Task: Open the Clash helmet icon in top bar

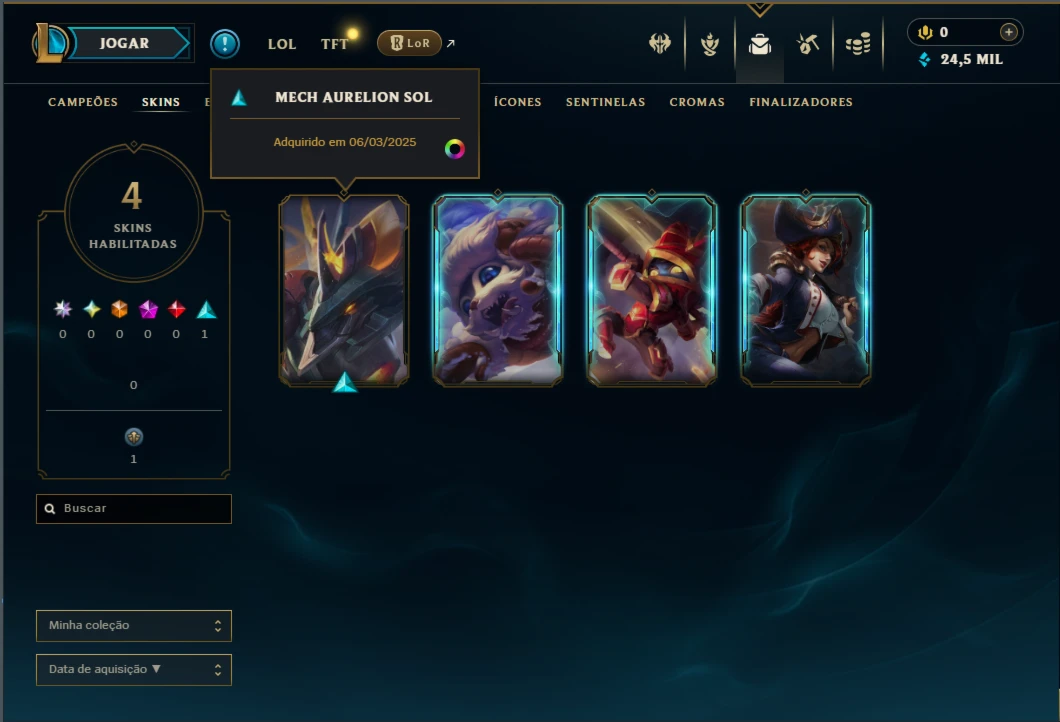Action: click(660, 44)
